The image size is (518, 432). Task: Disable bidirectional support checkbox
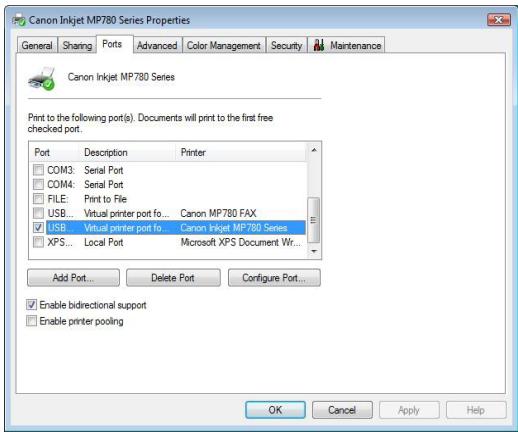(31, 305)
